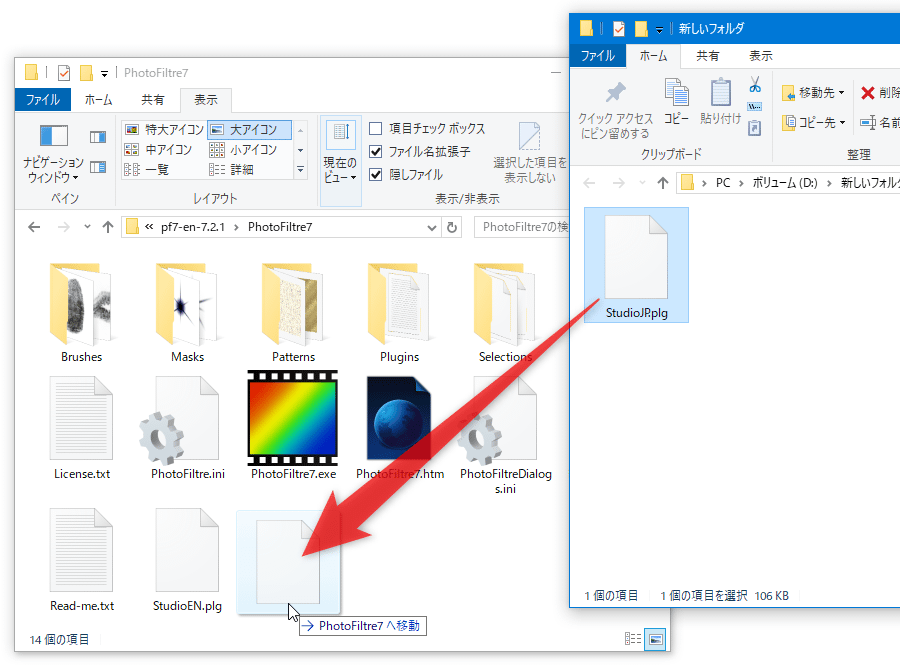The height and width of the screenshot is (668, 900).
Task: Select the StudioJP.plg file in new folder window
Action: pos(636,265)
